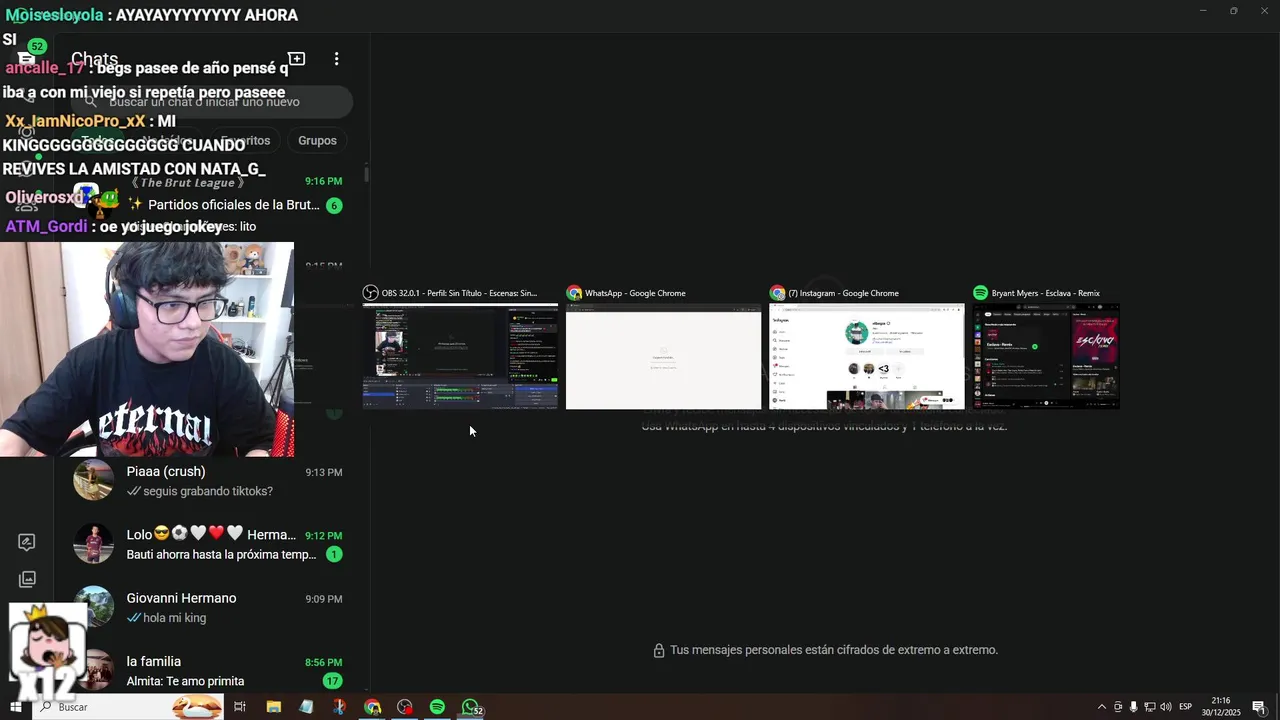The image size is (1280, 720).
Task: Switch to Spotify Bryant Myers - Esclava thumbnail
Action: click(1046, 357)
